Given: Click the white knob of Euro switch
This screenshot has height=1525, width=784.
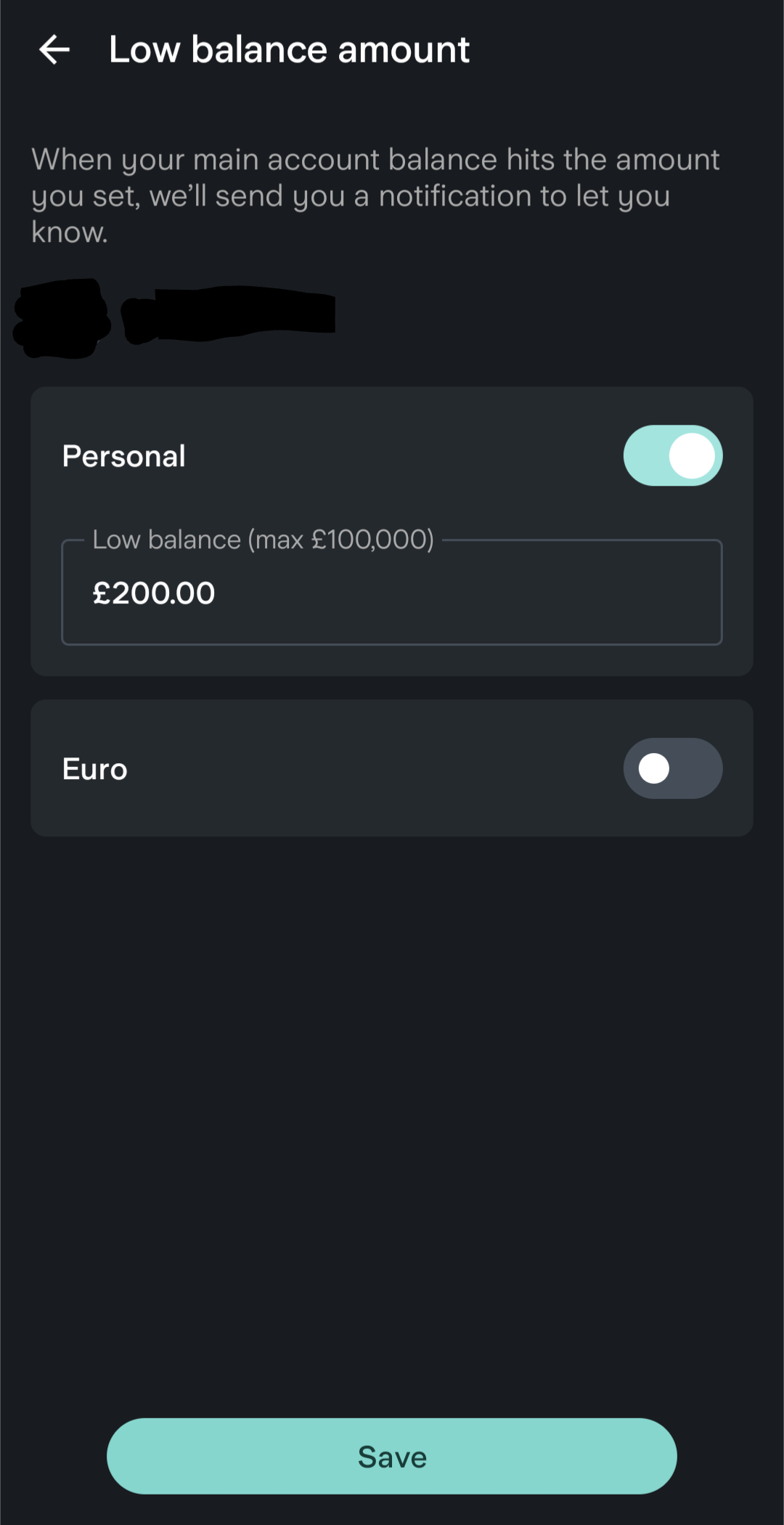Looking at the screenshot, I should [654, 768].
